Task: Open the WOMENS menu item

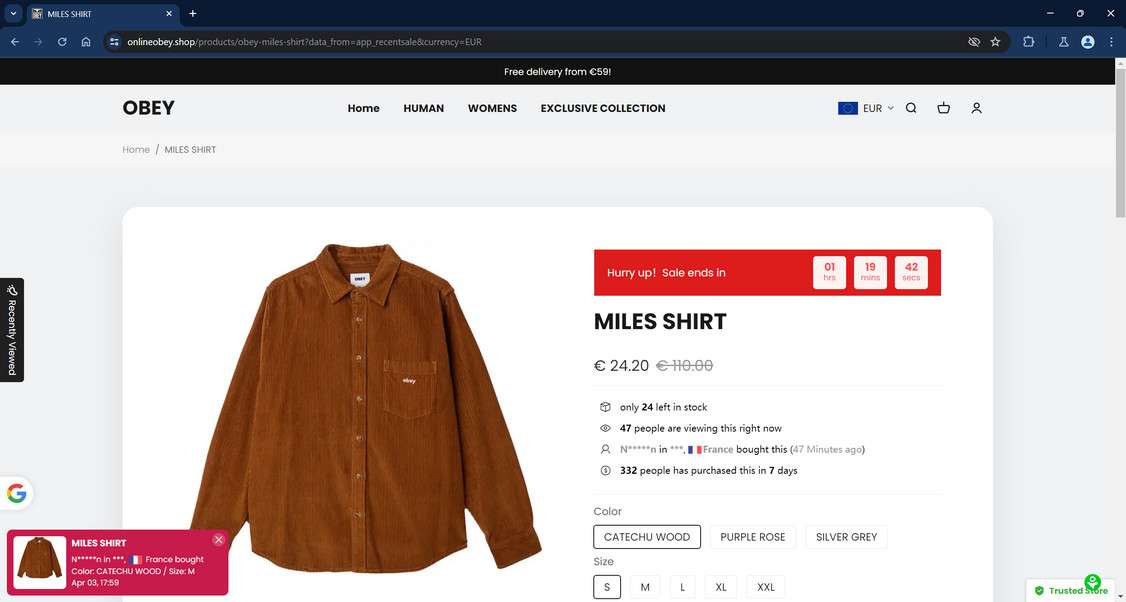Action: tap(493, 108)
